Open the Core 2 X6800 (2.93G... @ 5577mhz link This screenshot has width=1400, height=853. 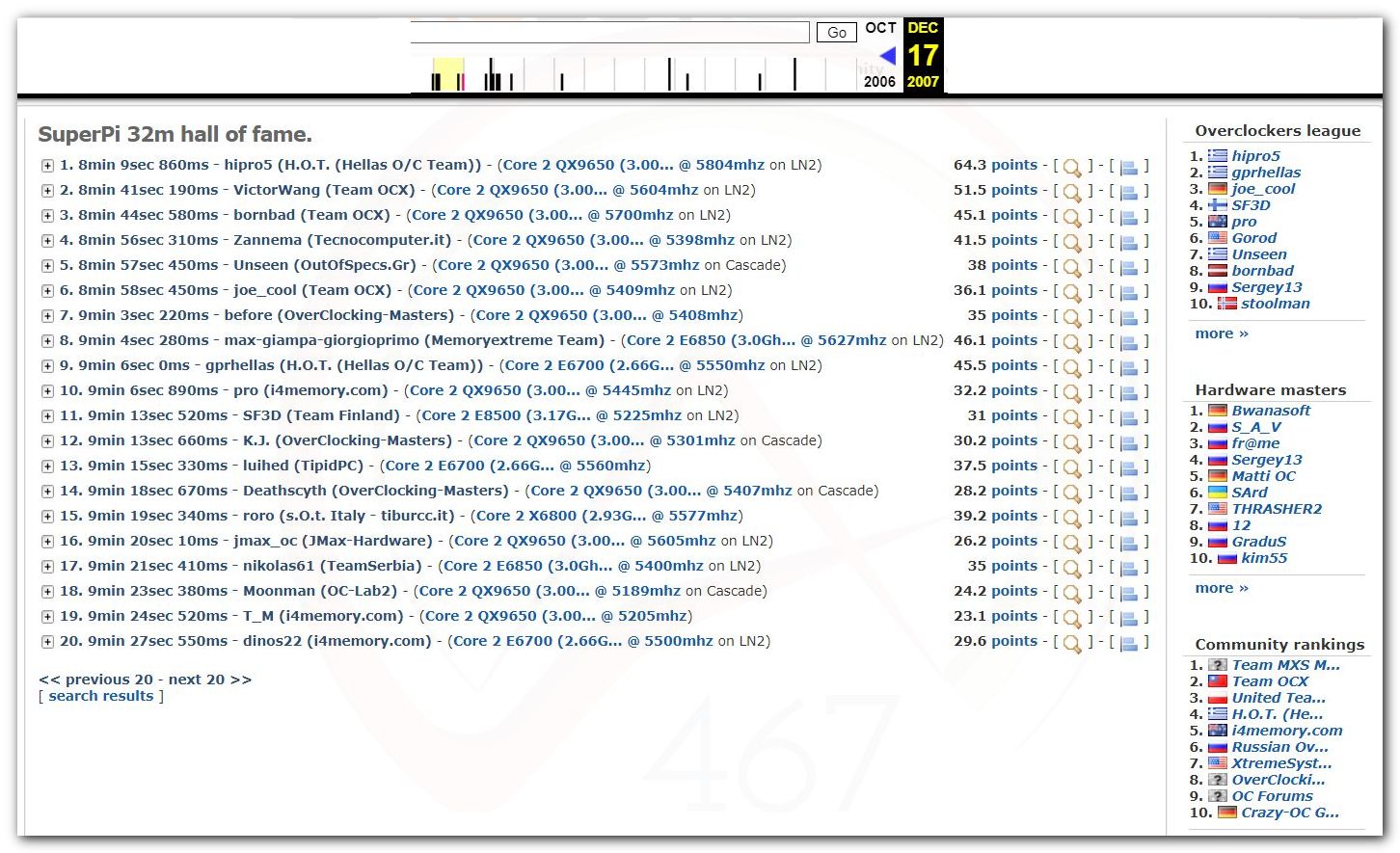tap(606, 516)
